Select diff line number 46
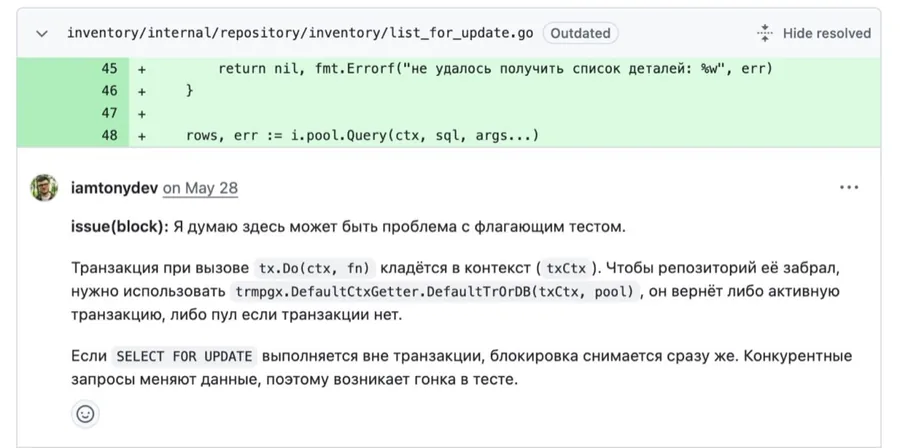 point(109,91)
